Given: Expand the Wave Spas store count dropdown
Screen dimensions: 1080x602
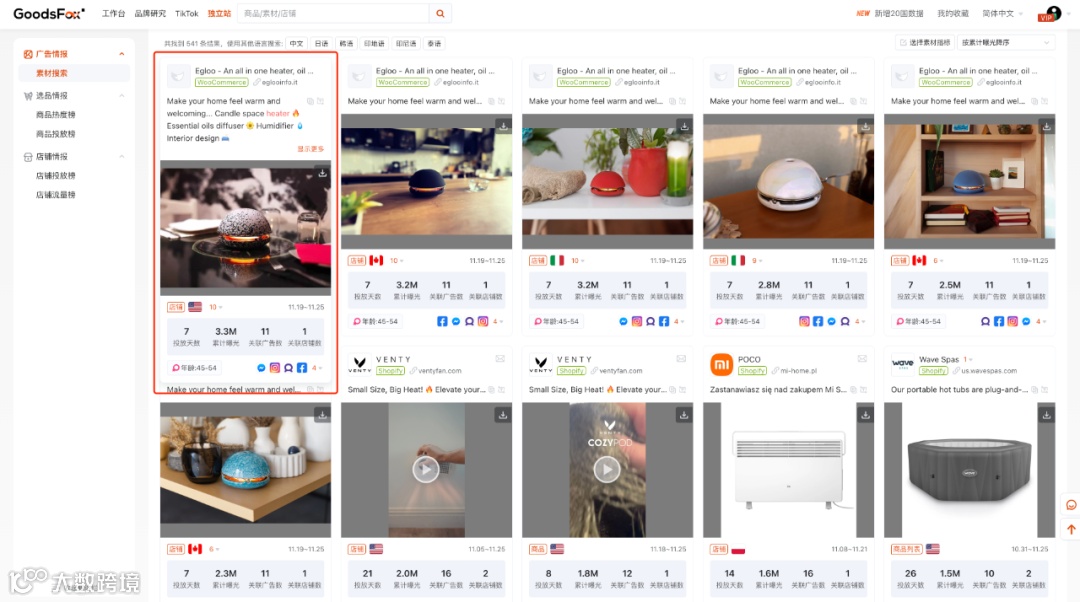Looking at the screenshot, I should click(968, 359).
